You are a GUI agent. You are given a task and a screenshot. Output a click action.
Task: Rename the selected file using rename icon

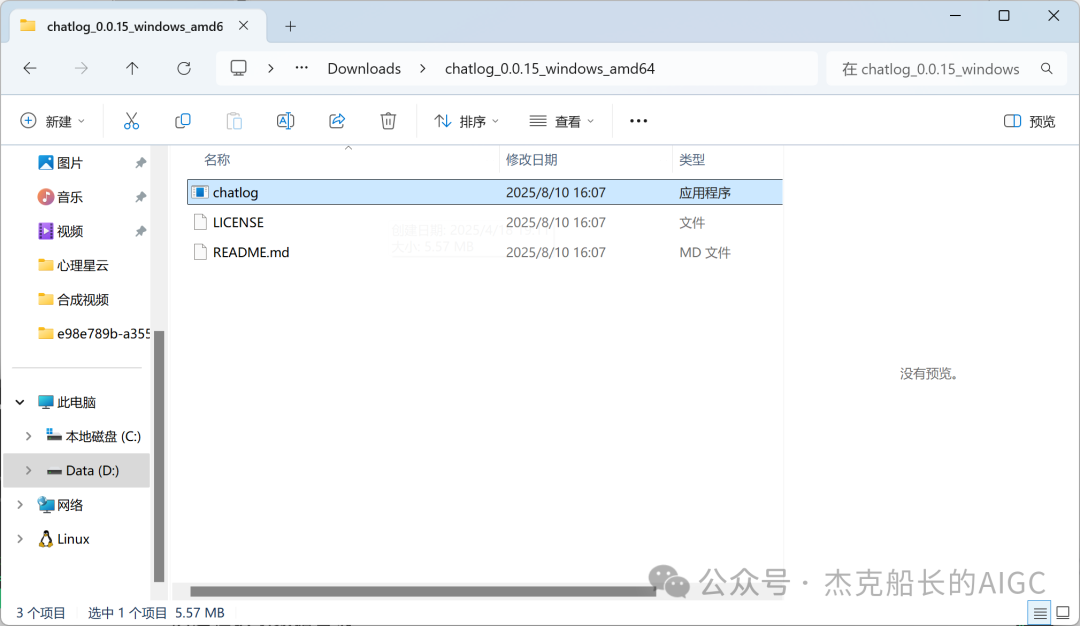tap(285, 121)
